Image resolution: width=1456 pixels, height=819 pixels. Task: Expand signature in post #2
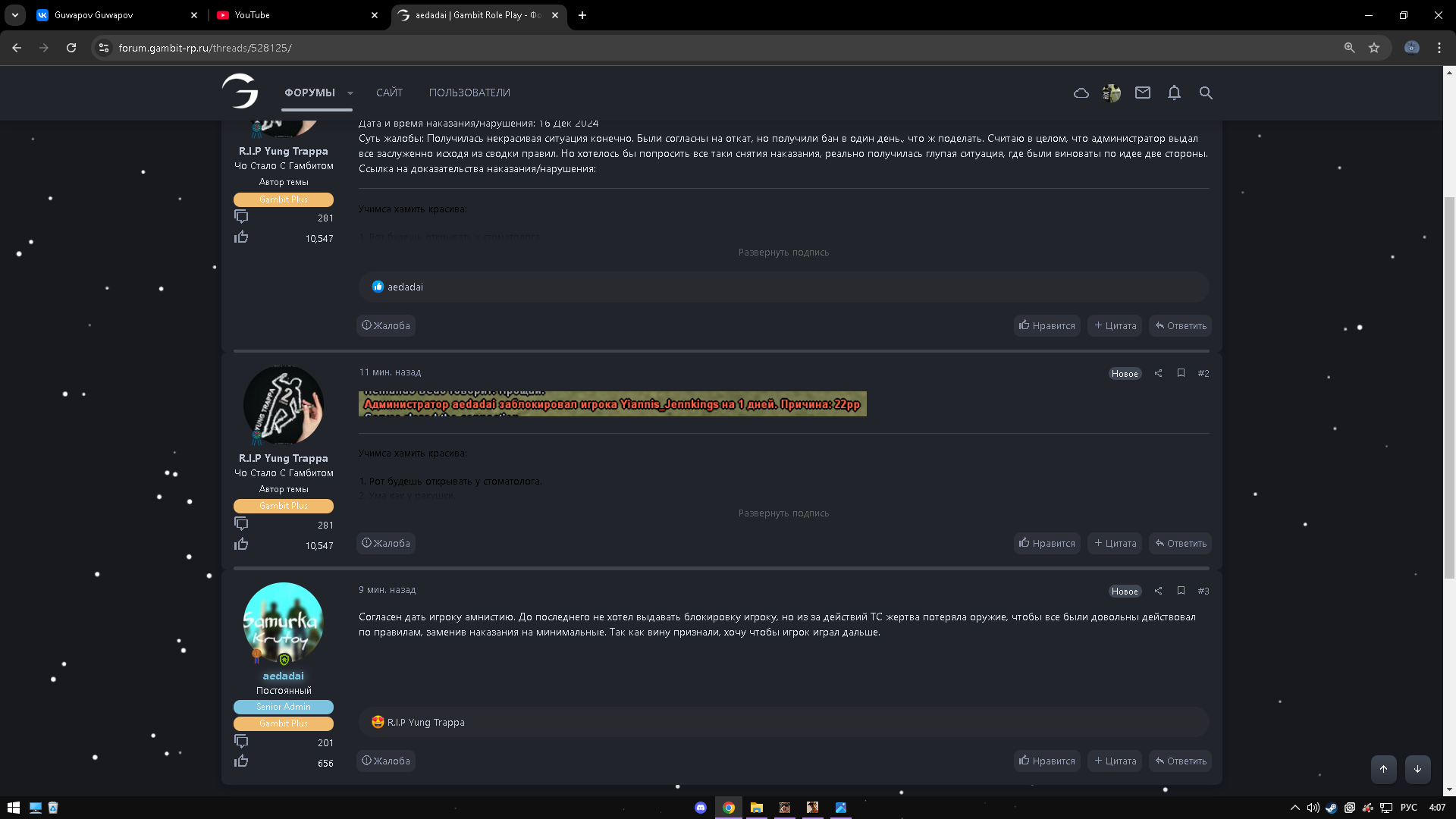pyautogui.click(x=783, y=513)
